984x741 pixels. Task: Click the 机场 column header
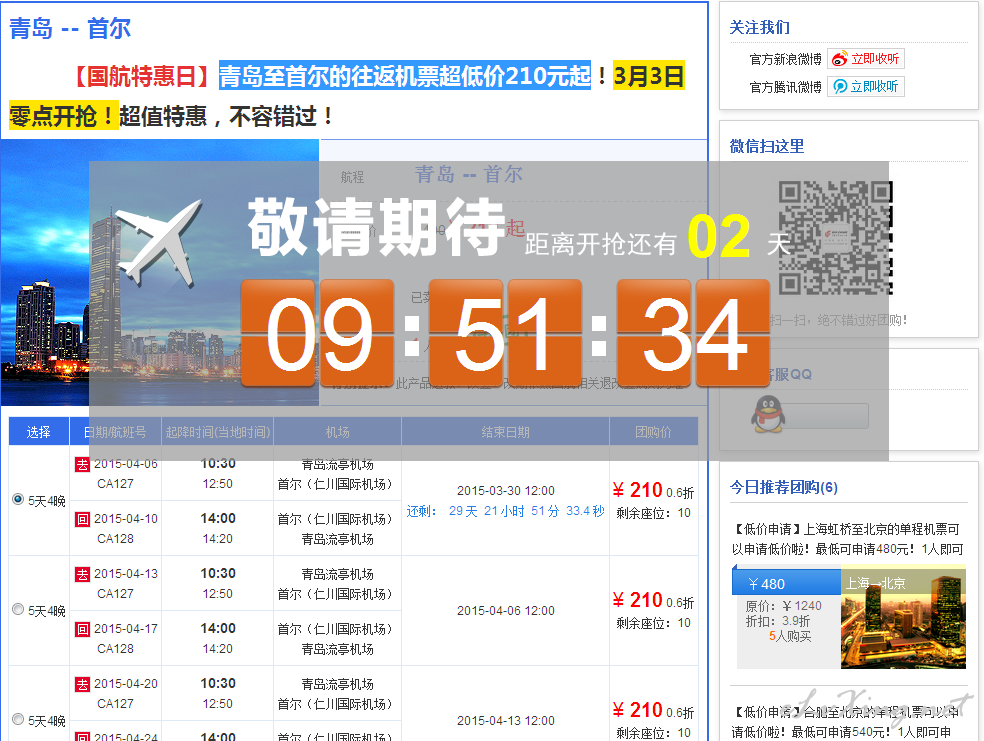point(337,432)
